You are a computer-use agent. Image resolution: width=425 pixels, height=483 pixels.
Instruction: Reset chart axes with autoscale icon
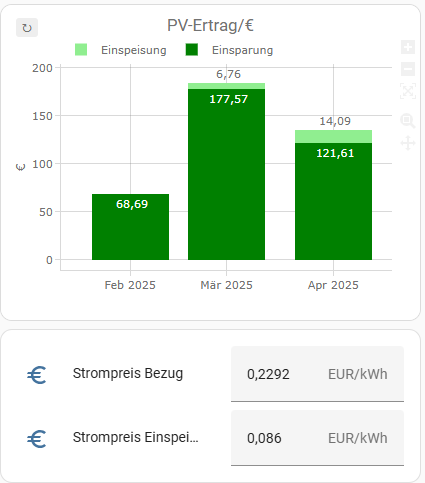click(408, 91)
